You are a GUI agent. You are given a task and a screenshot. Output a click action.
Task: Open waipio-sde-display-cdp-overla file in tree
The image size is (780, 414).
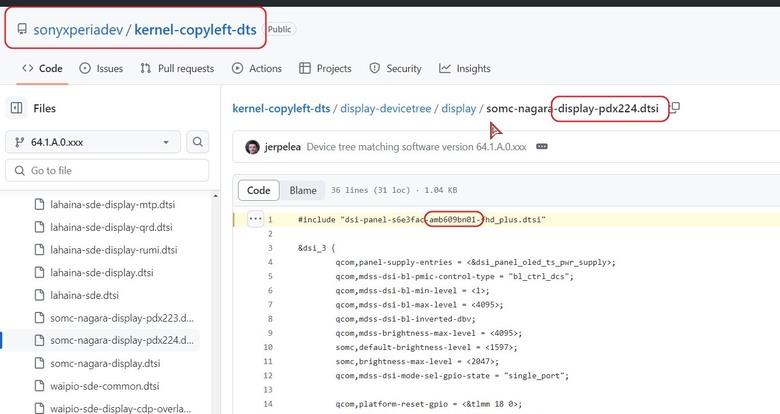(x=120, y=409)
